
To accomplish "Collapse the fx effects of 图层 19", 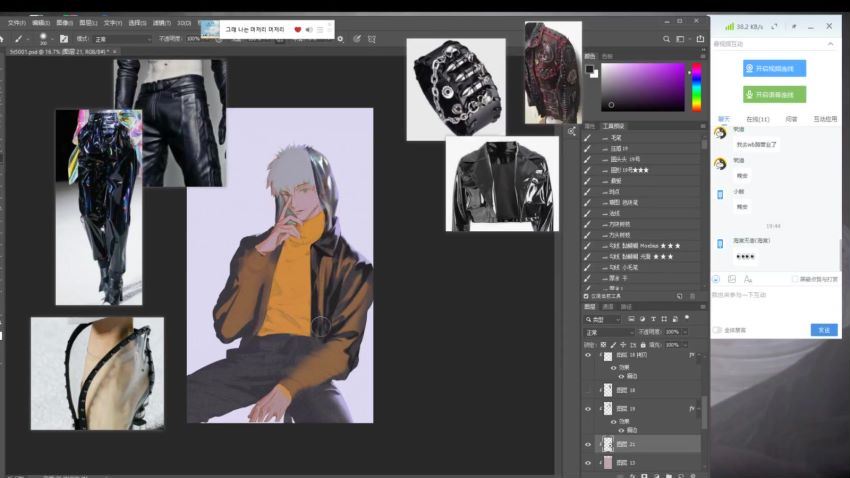I will coord(699,409).
